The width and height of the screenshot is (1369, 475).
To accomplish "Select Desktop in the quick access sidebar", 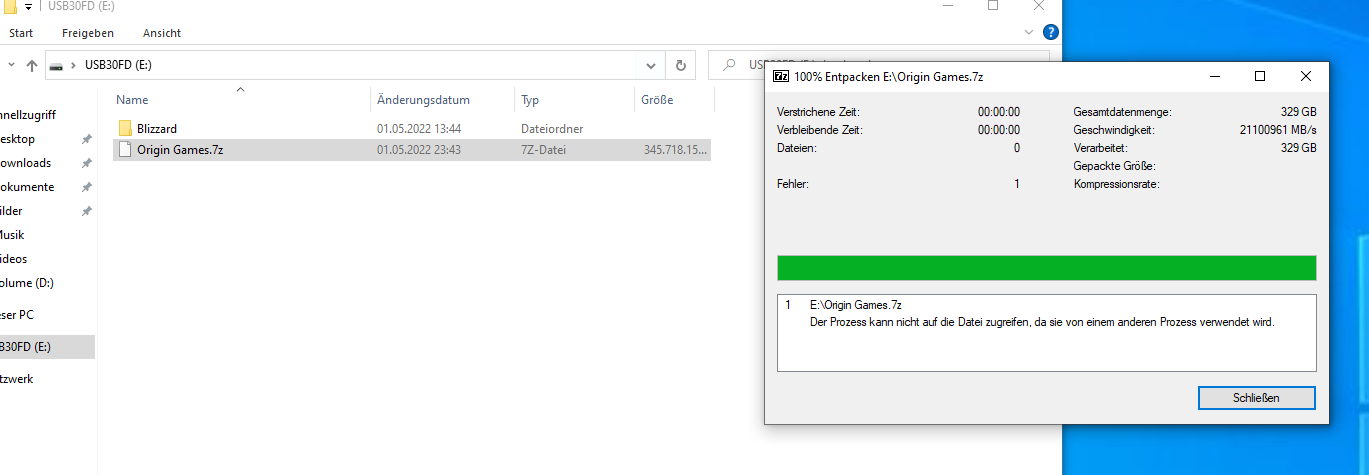I will pyautogui.click(x=18, y=139).
